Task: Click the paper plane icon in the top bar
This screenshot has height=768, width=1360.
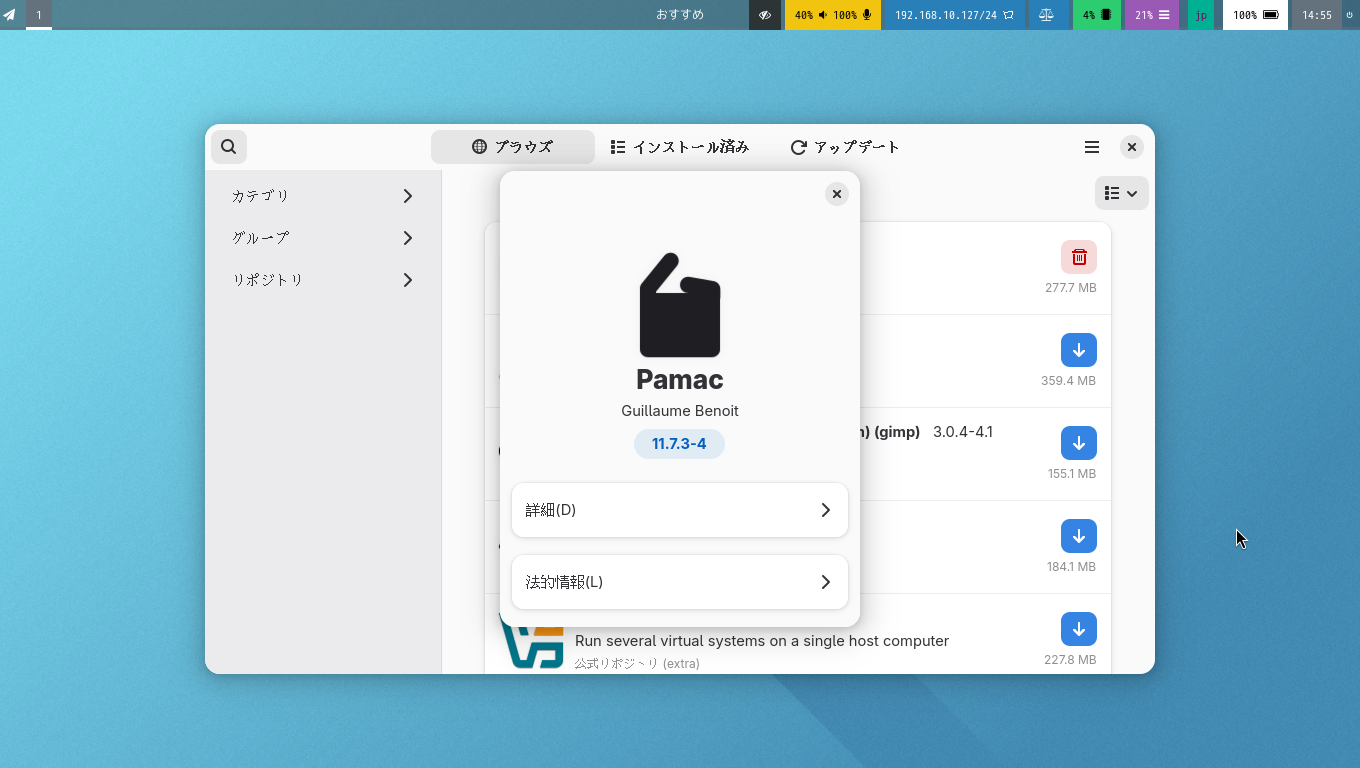Action: point(10,15)
